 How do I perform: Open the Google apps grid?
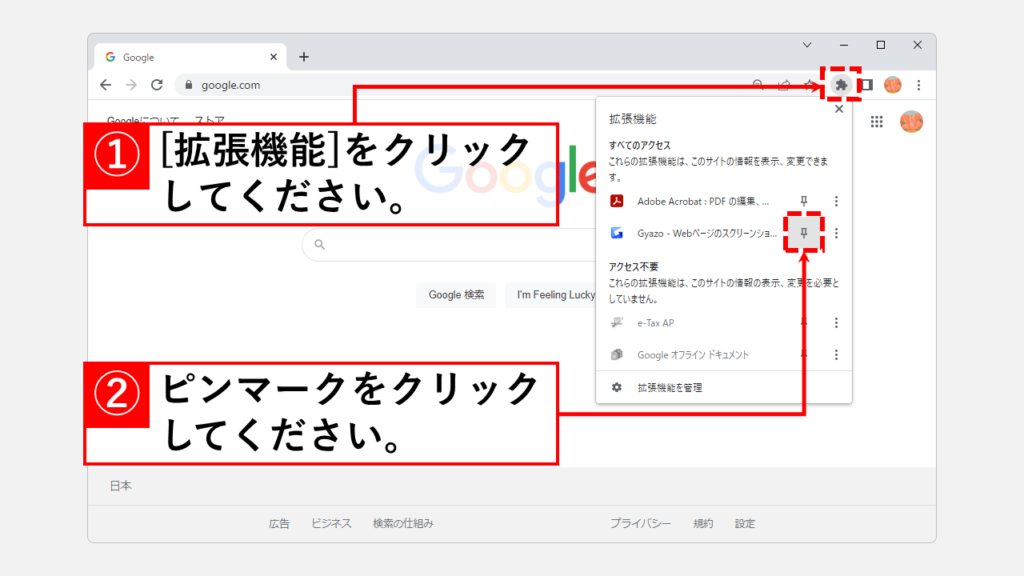point(877,122)
